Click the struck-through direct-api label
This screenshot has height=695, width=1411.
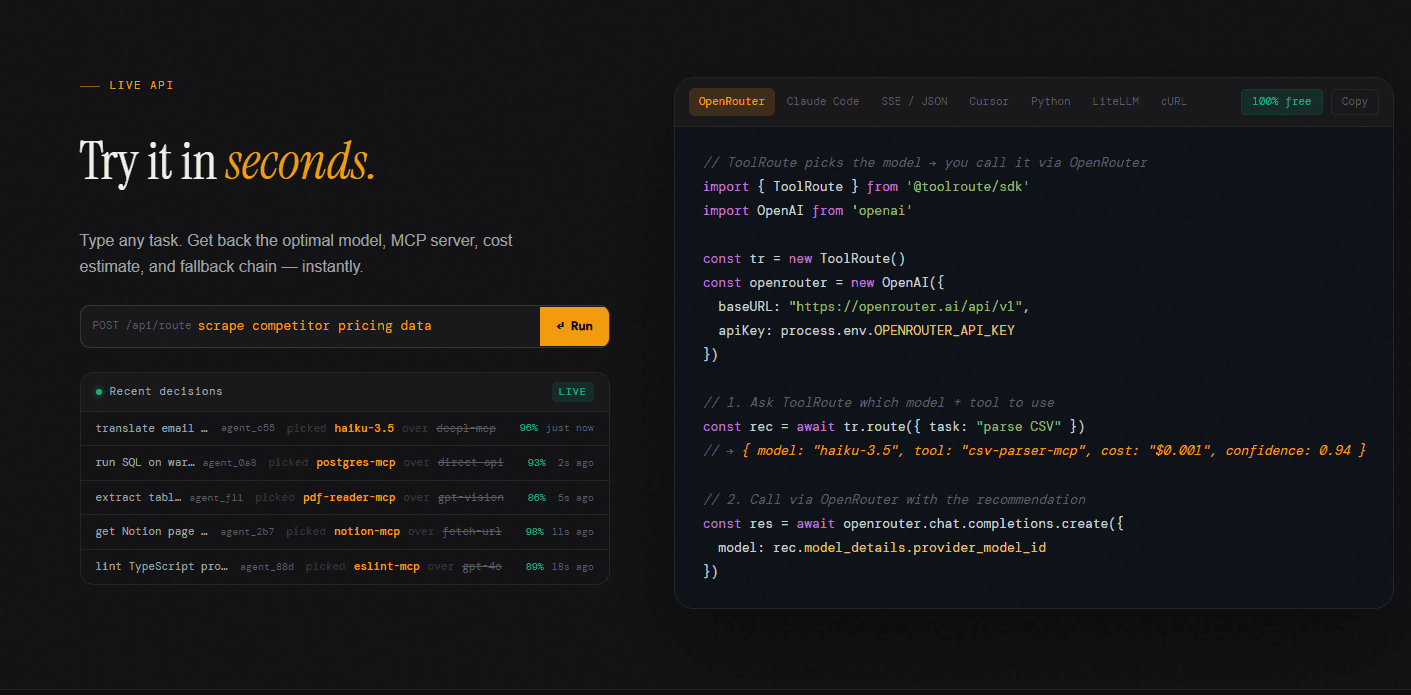pyautogui.click(x=471, y=463)
